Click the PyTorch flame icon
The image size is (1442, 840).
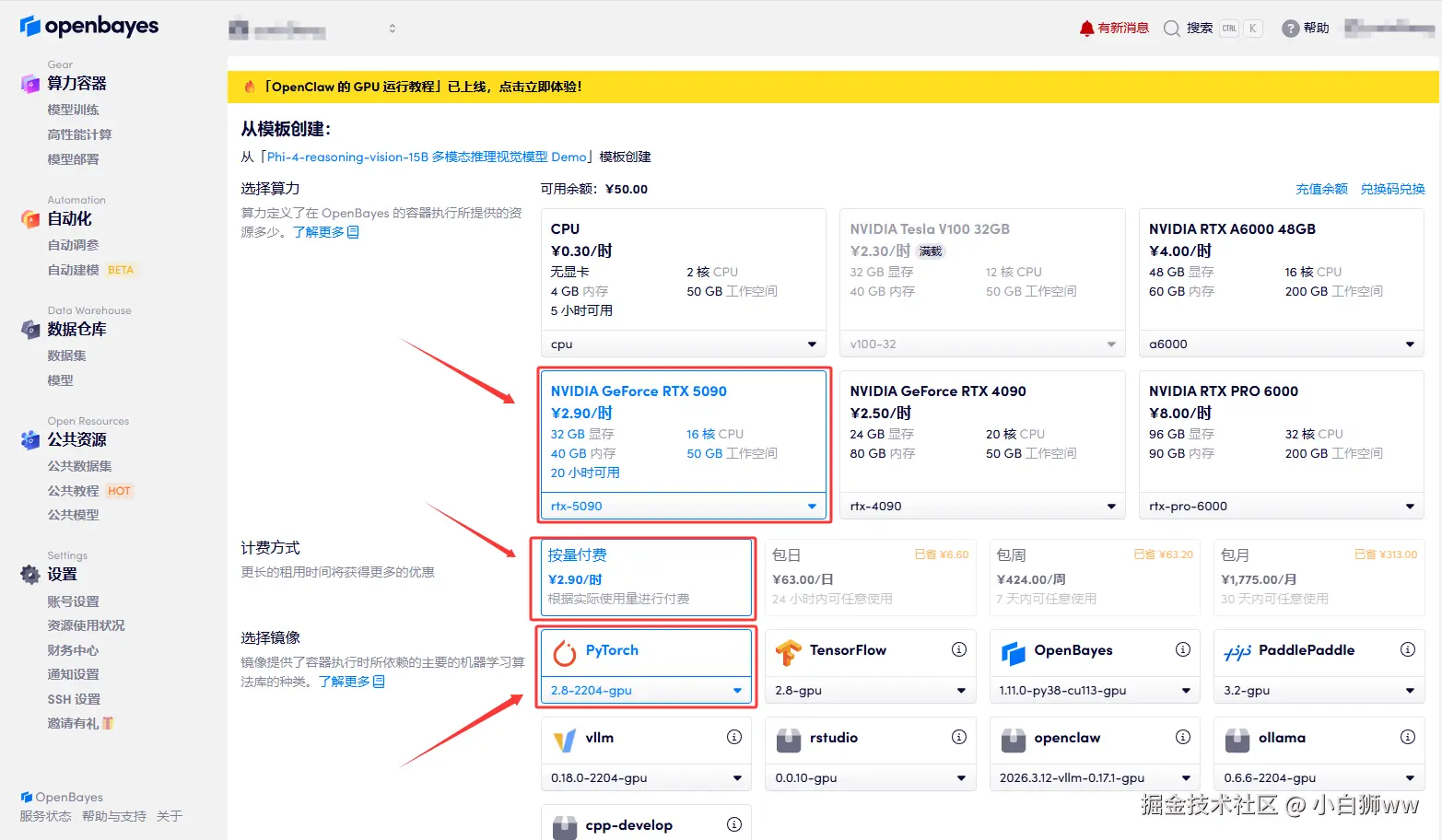coord(565,652)
